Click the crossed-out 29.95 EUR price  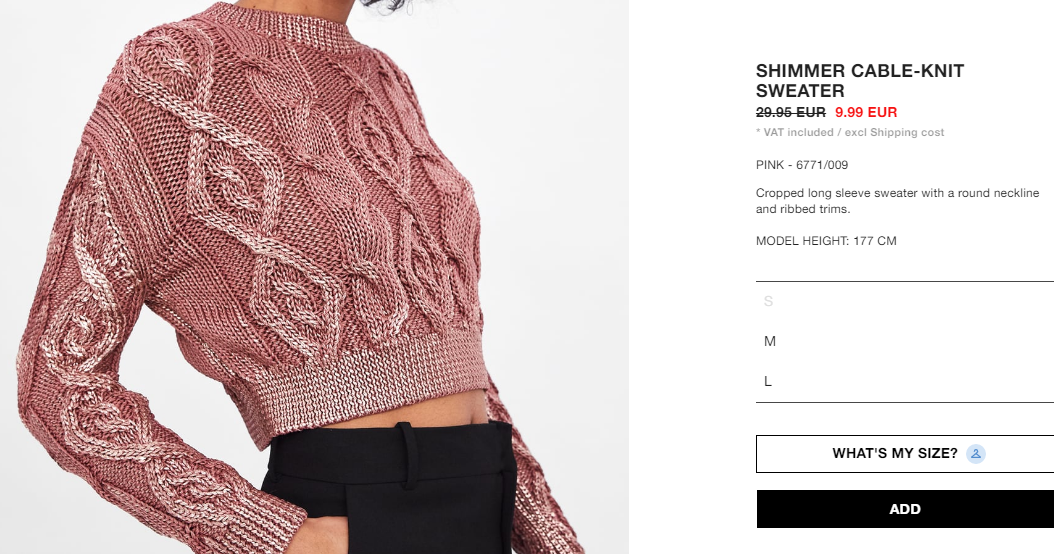[x=790, y=112]
